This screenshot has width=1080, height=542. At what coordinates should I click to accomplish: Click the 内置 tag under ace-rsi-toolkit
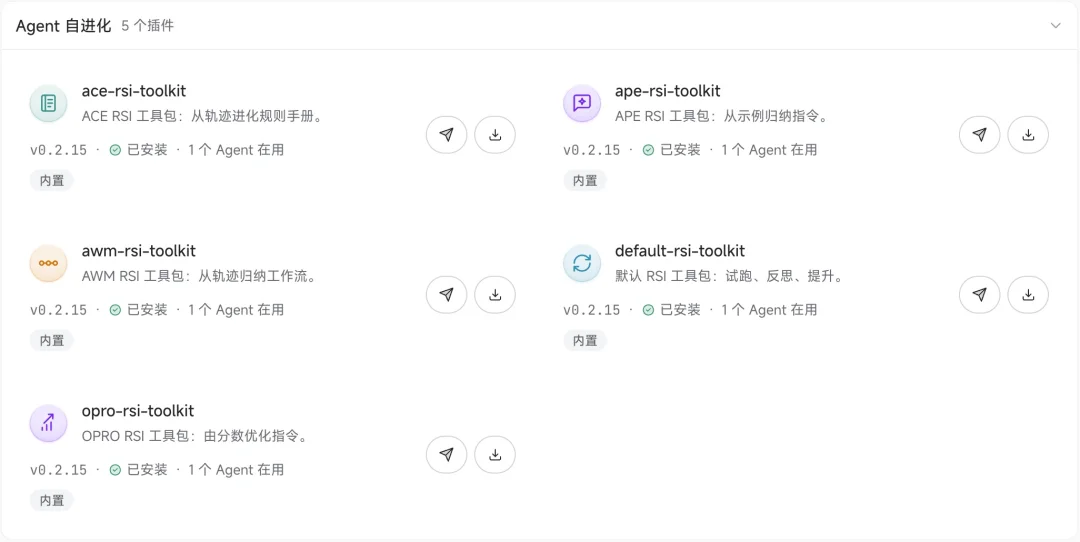tap(52, 180)
